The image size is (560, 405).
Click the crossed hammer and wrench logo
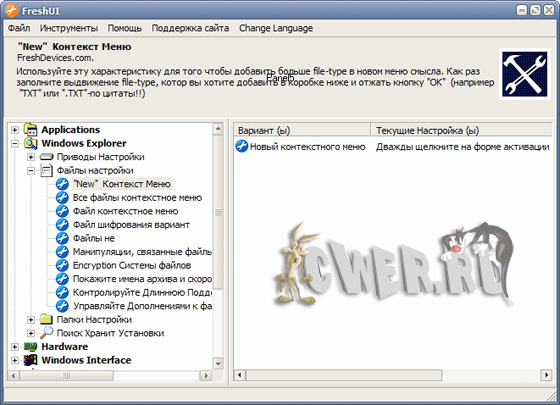524,74
